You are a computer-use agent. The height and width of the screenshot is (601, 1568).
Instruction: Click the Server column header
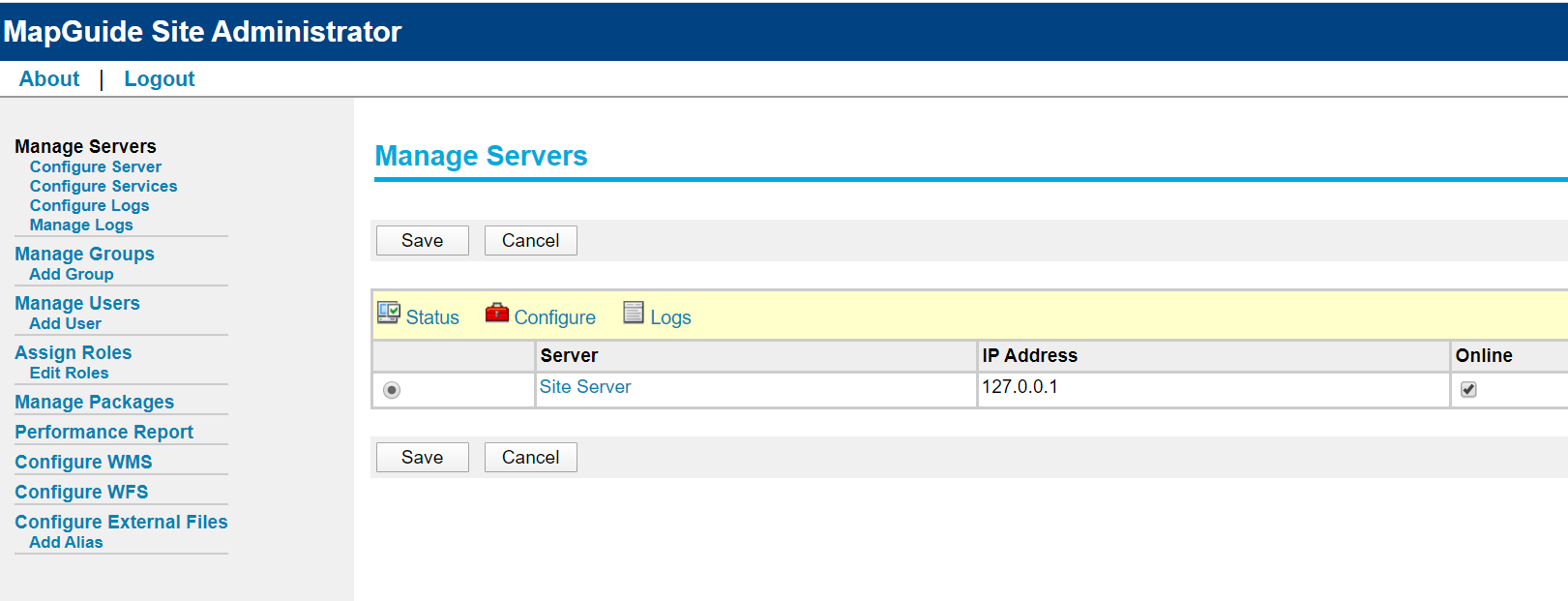pos(755,355)
